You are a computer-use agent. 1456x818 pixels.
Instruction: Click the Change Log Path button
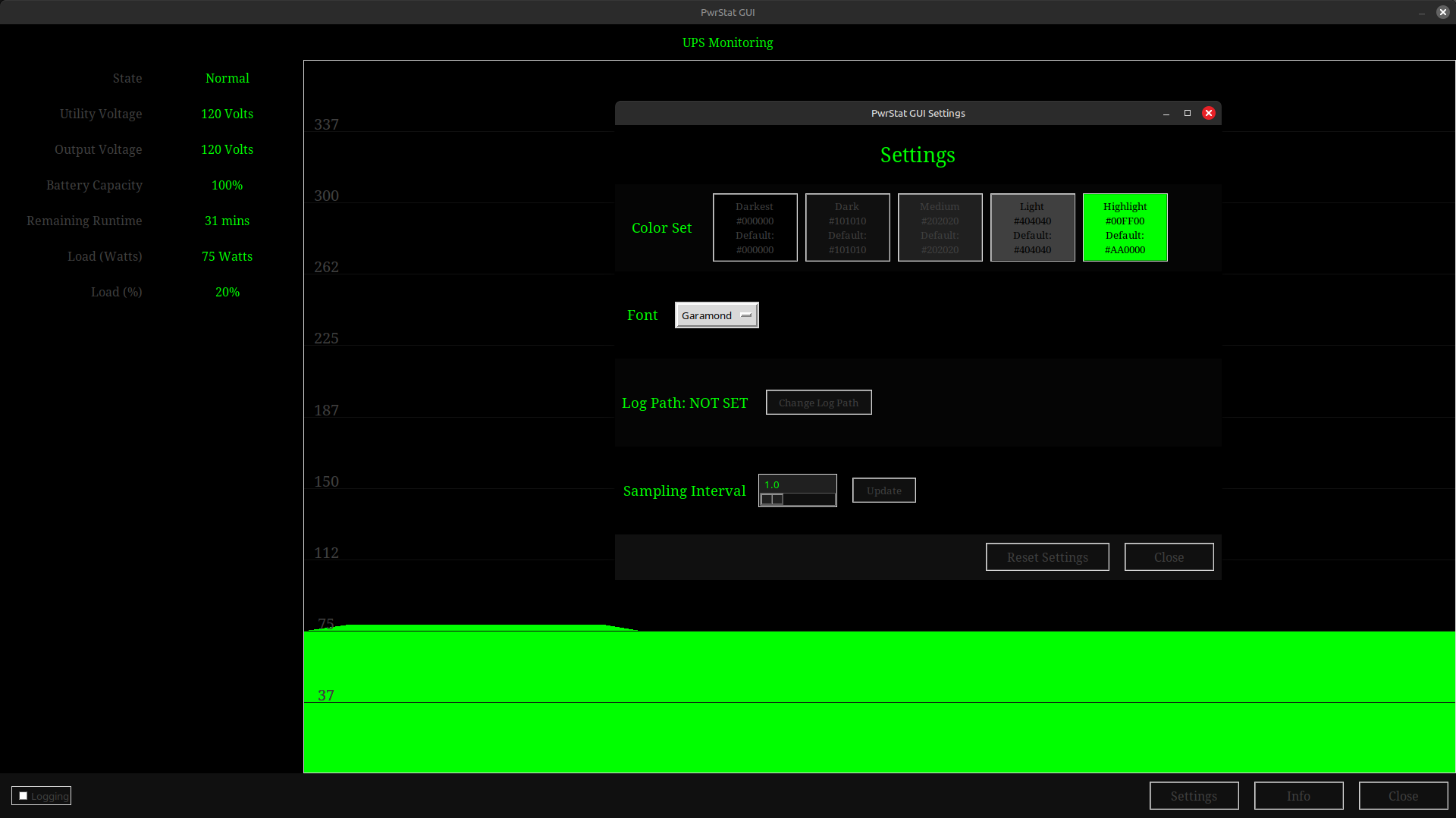(x=818, y=403)
